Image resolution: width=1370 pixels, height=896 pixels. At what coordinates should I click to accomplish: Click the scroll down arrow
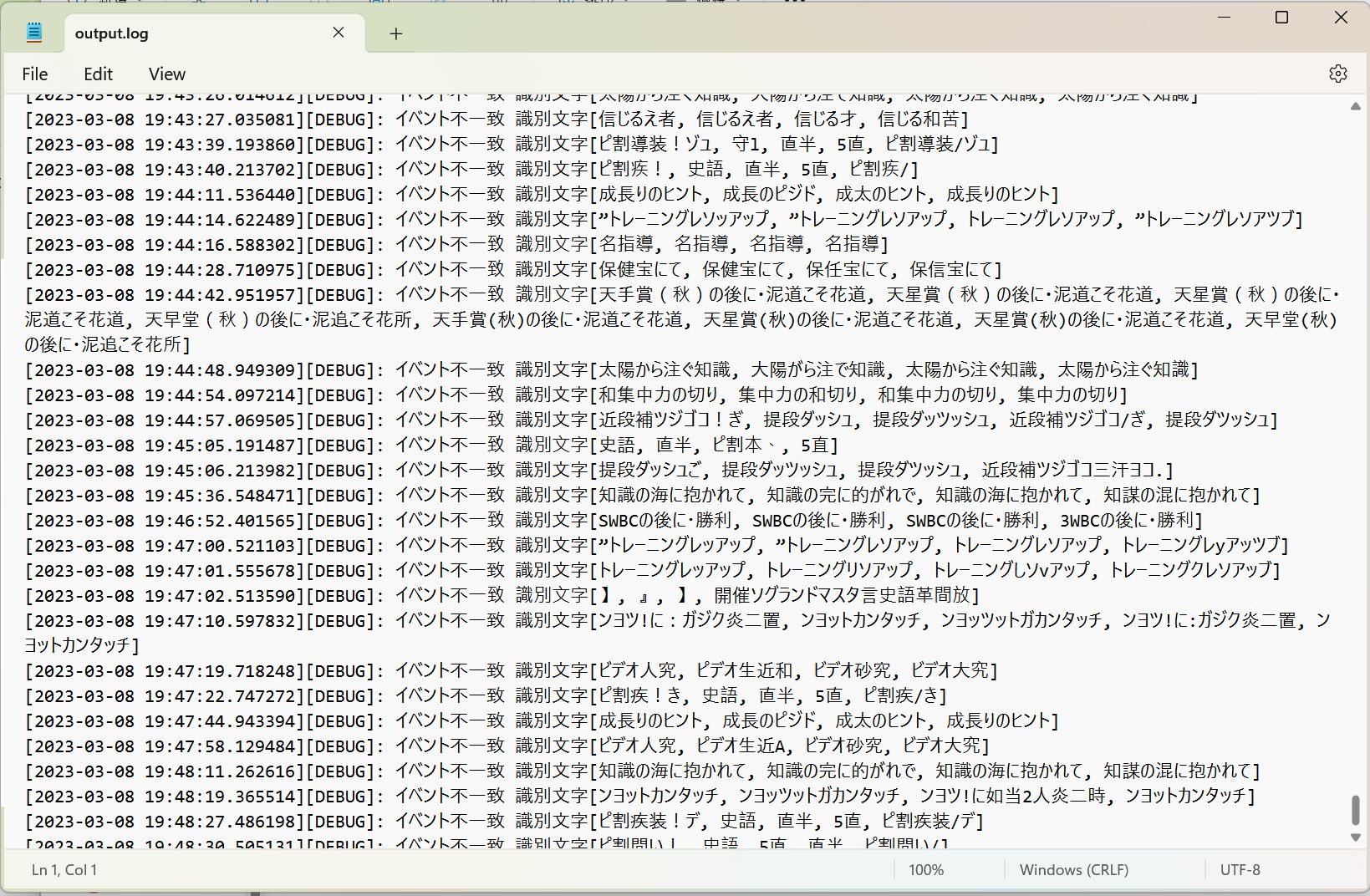pos(1355,837)
